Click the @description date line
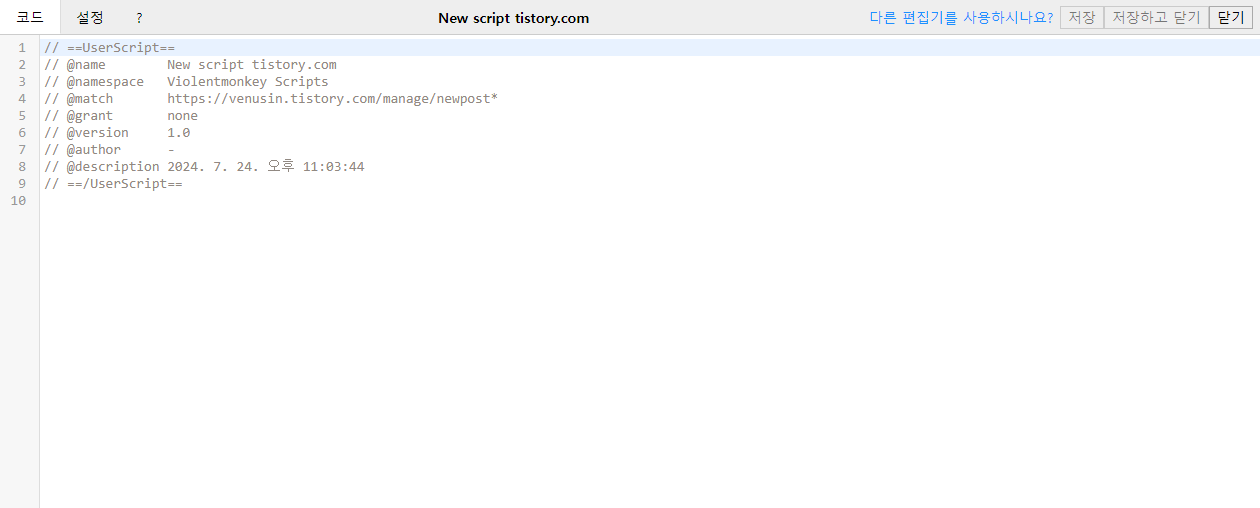1260x508 pixels. click(204, 167)
